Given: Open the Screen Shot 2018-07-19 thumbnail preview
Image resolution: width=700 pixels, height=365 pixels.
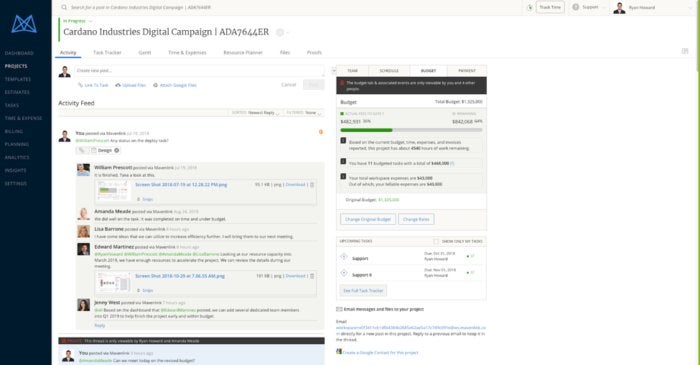Looking at the screenshot, I should [113, 191].
